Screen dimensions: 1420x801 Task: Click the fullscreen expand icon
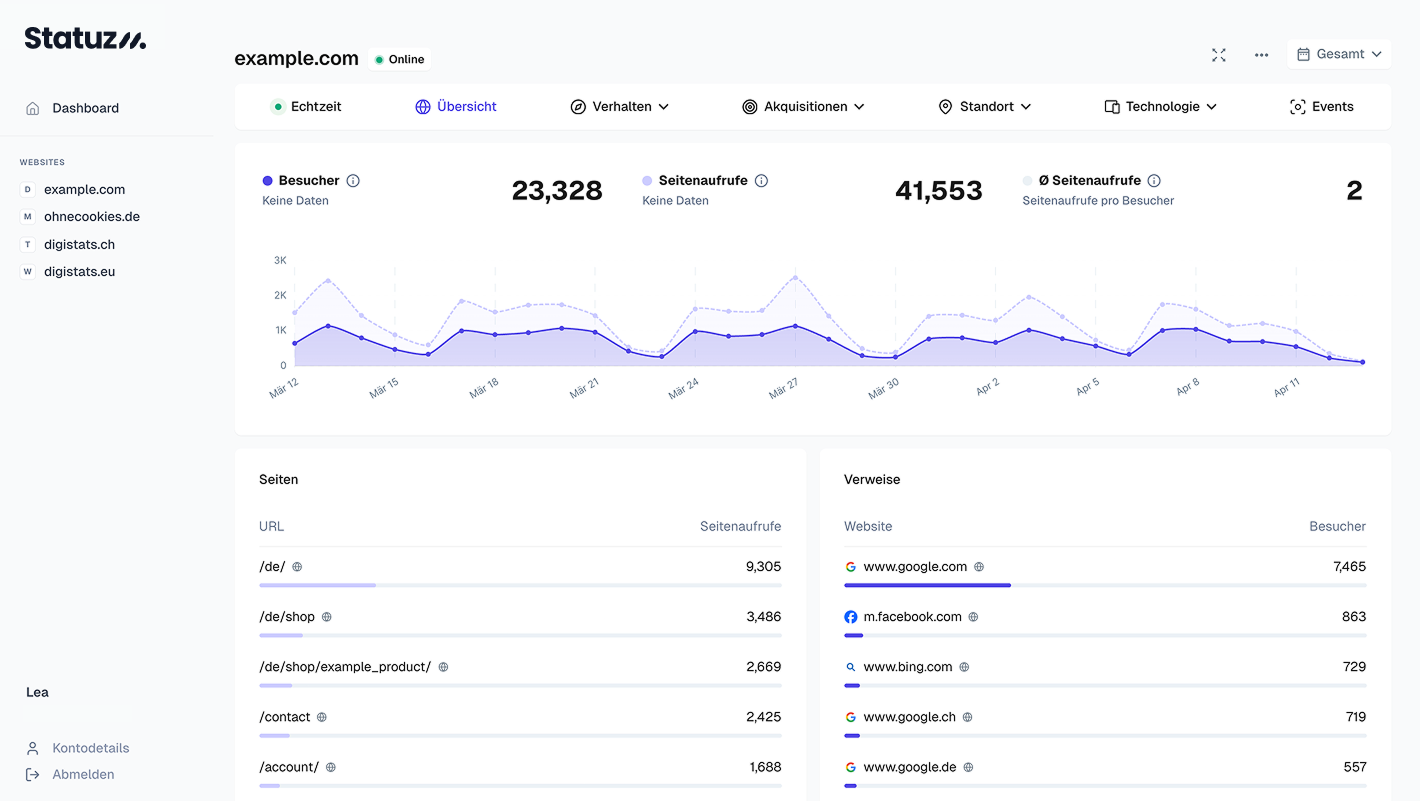pyautogui.click(x=1218, y=55)
